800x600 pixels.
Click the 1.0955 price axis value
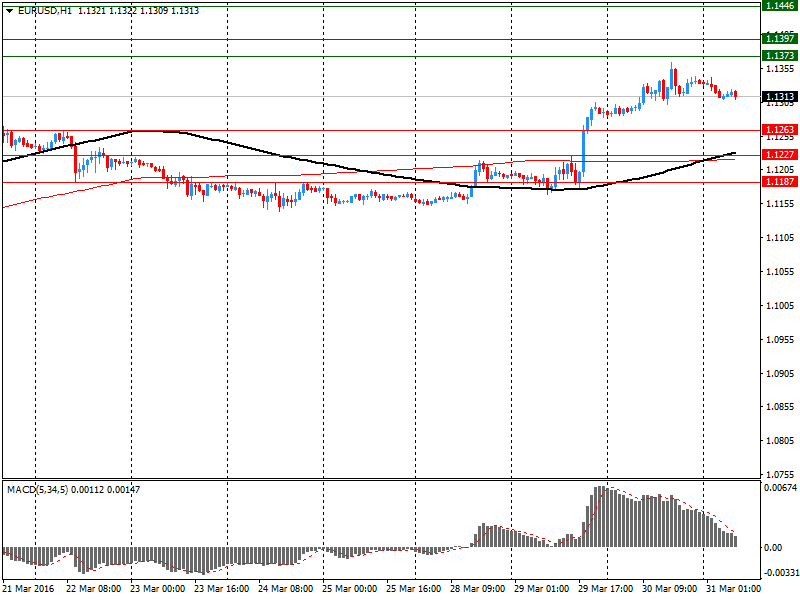click(780, 339)
